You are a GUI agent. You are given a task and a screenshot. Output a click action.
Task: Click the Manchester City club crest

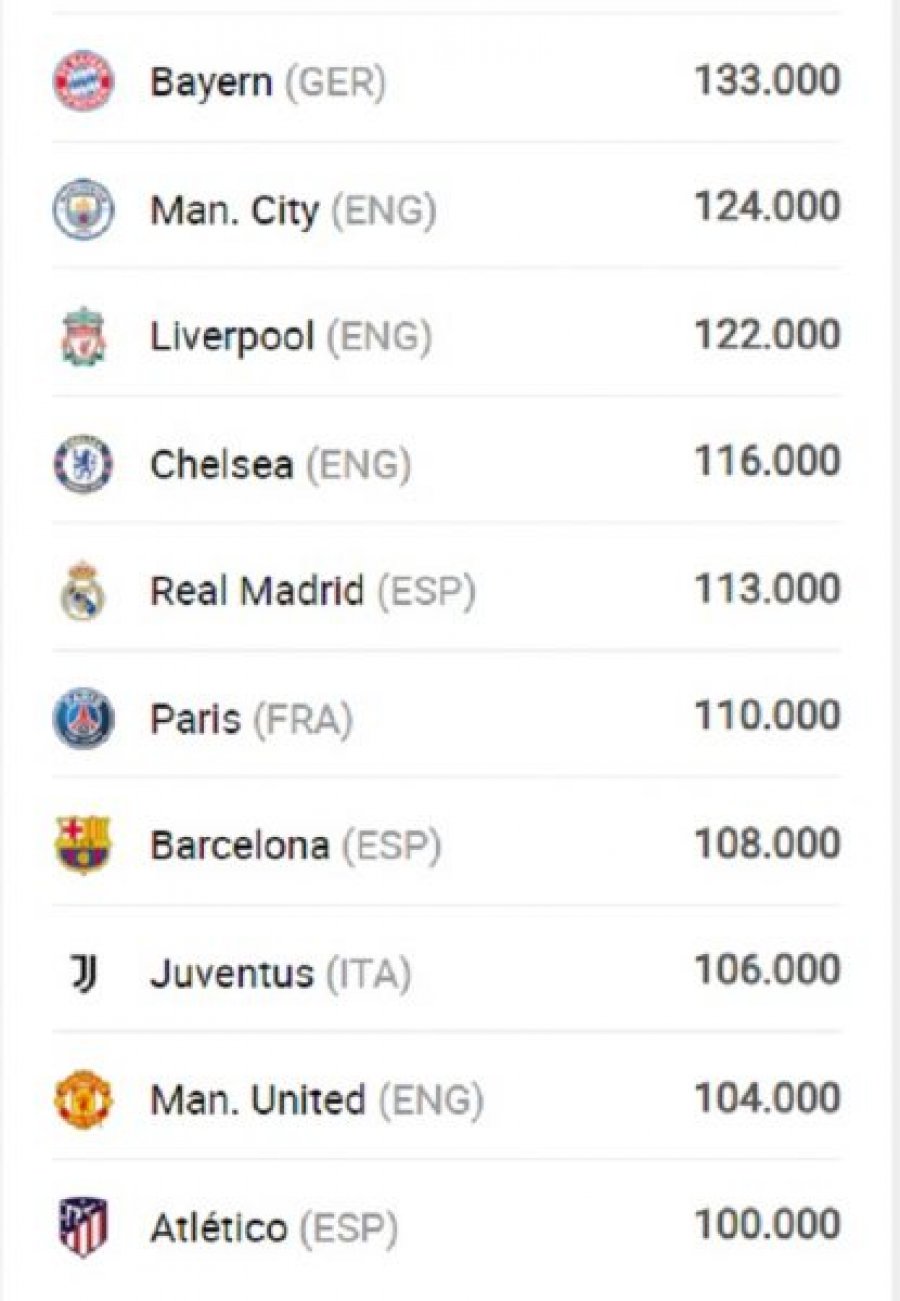(83, 209)
